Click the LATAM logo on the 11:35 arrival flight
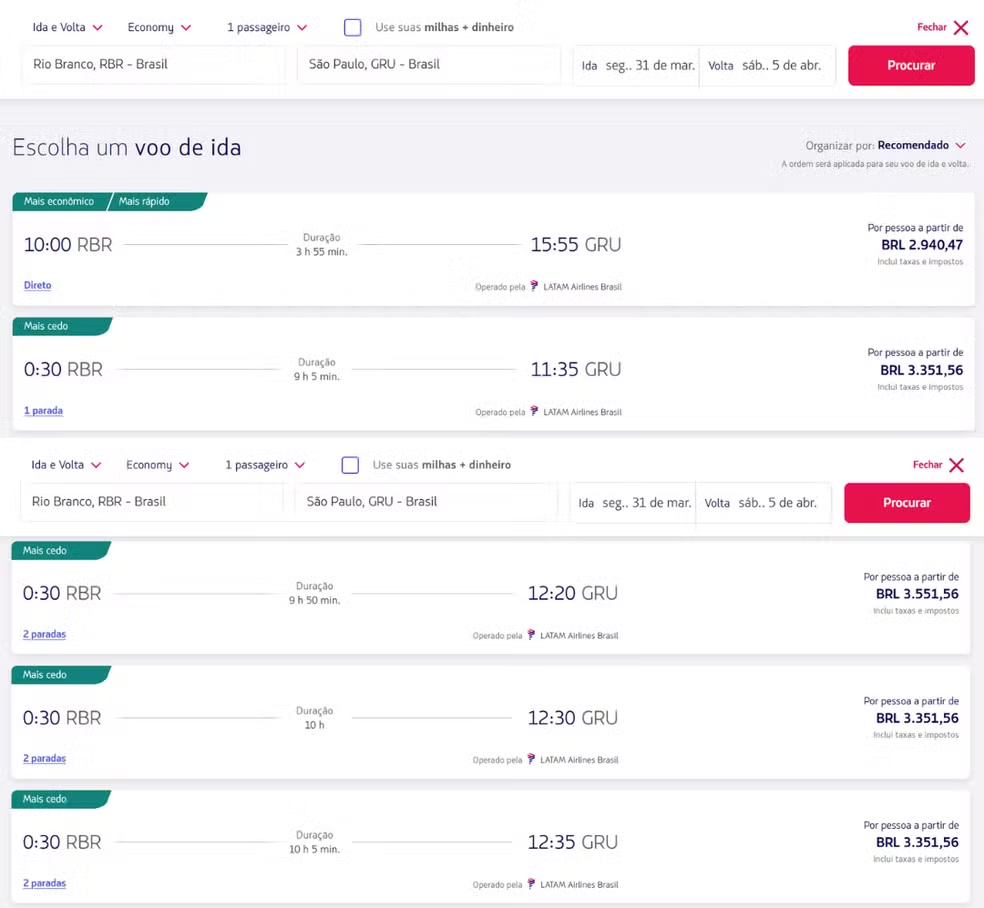 [534, 411]
